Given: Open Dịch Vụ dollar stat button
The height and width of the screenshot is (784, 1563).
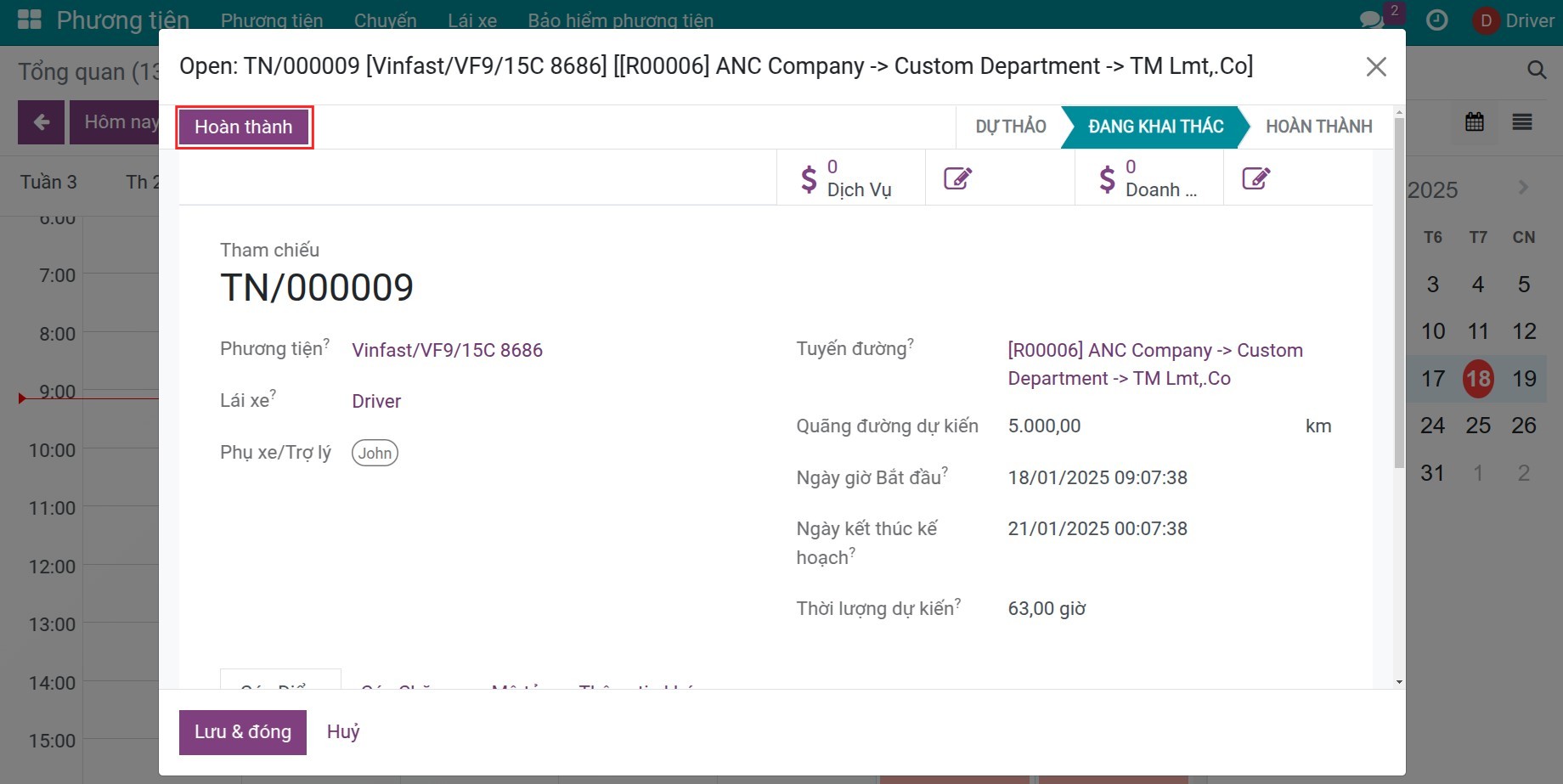Looking at the screenshot, I should tap(850, 178).
